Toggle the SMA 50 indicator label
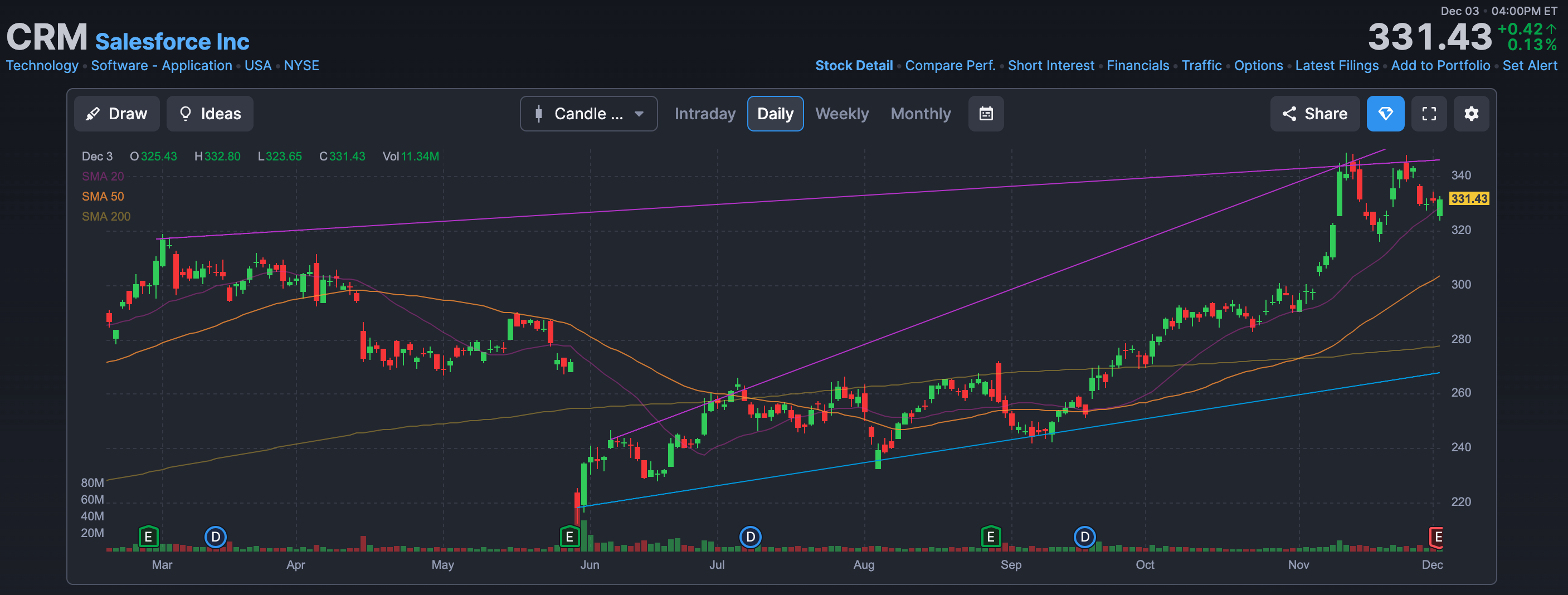 point(103,197)
